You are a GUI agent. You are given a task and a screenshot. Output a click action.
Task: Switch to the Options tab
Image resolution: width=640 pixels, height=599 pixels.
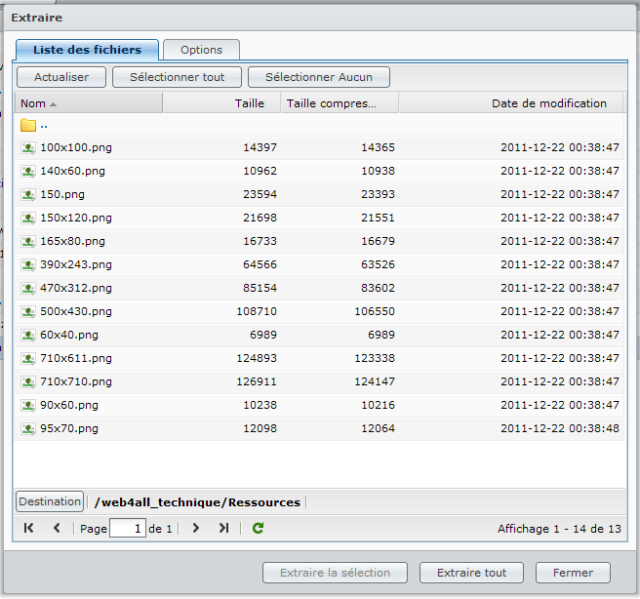click(201, 50)
